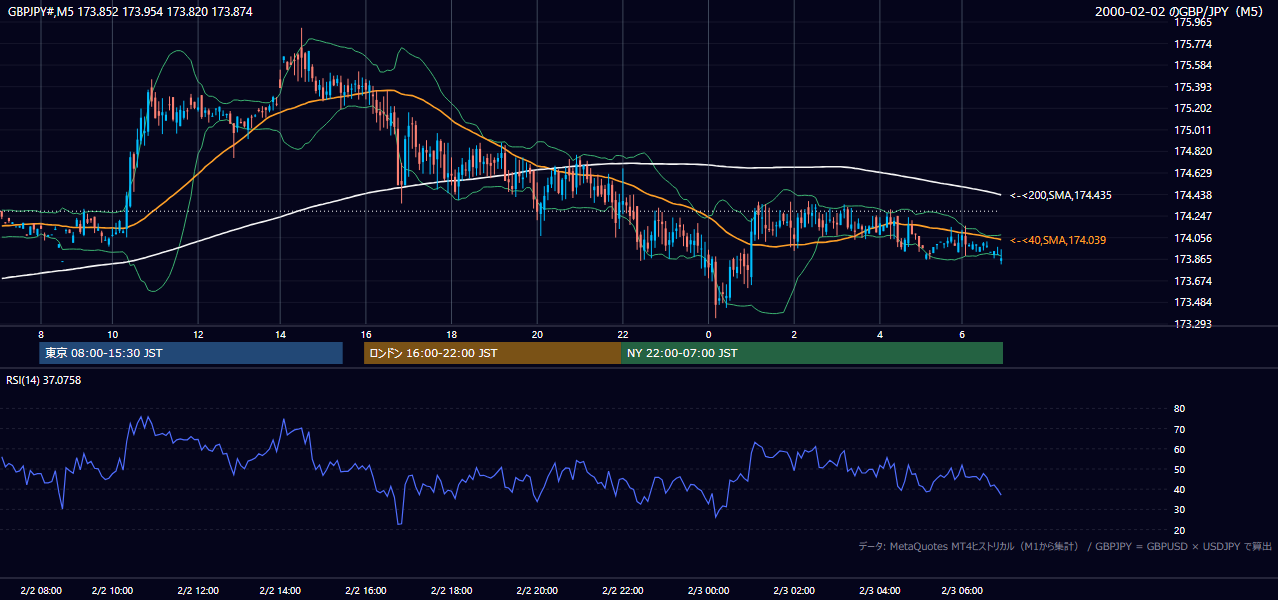This screenshot has width=1278, height=600.
Task: Select the MetaQuotes MT4 data source footnote
Action: 1065,546
